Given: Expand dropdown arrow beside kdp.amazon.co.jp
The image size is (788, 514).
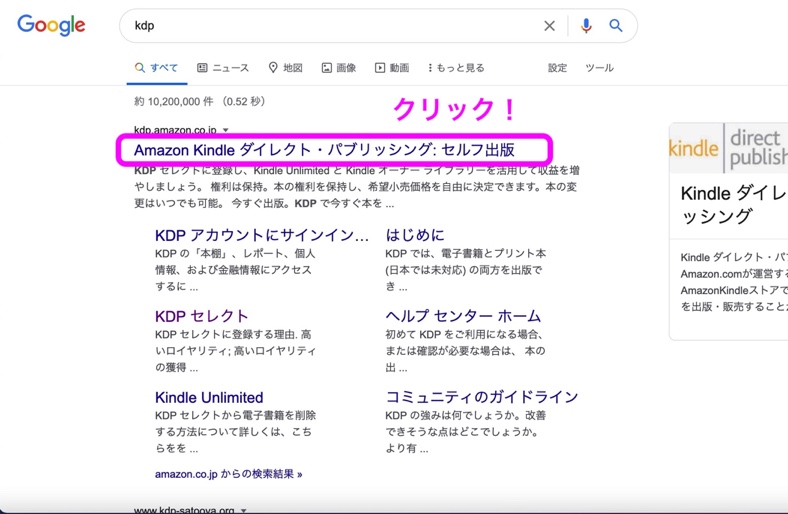Looking at the screenshot, I should click(x=226, y=130).
